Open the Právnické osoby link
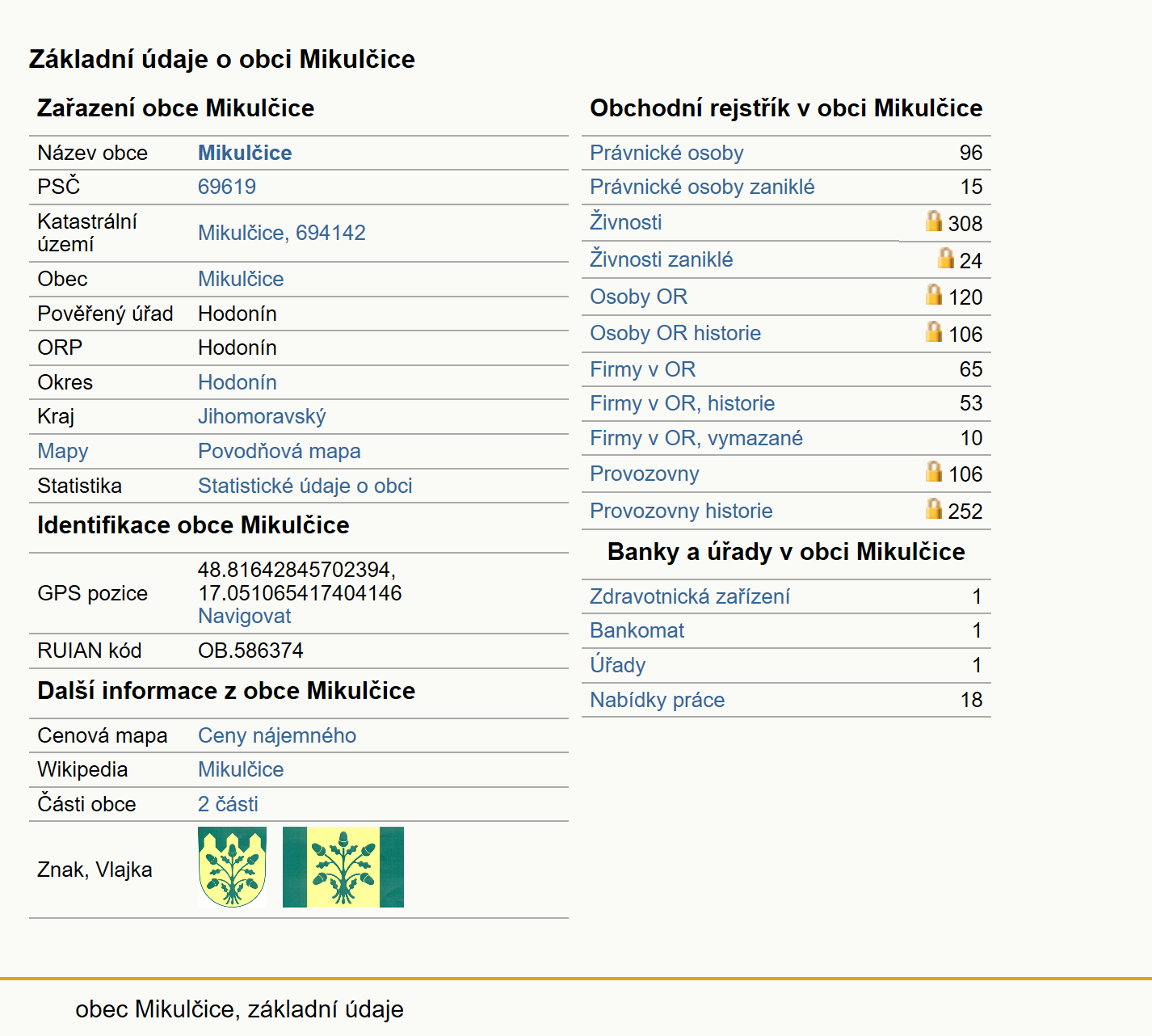The image size is (1152, 1036). tap(666, 153)
